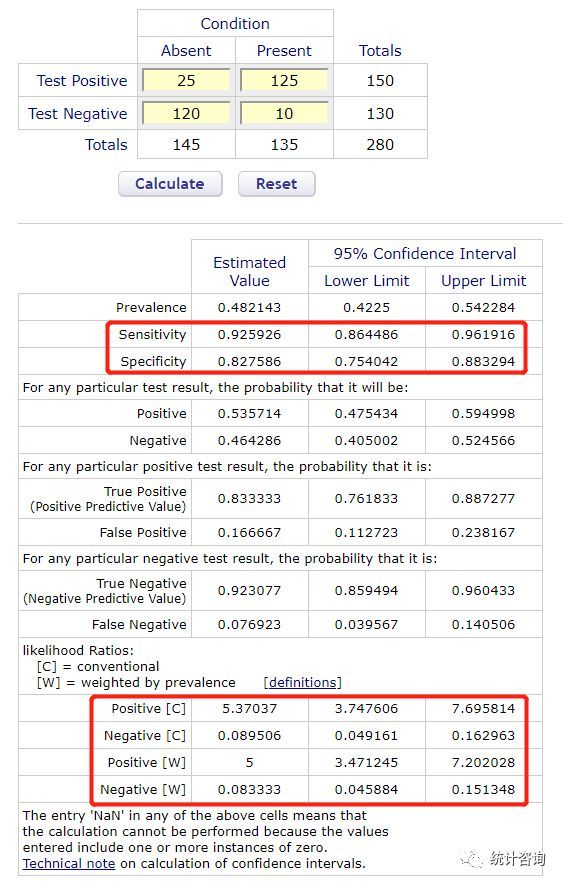Click Specificity lower limit 0.754042
Screen dimensions: 563x884
pyautogui.click(x=366, y=362)
